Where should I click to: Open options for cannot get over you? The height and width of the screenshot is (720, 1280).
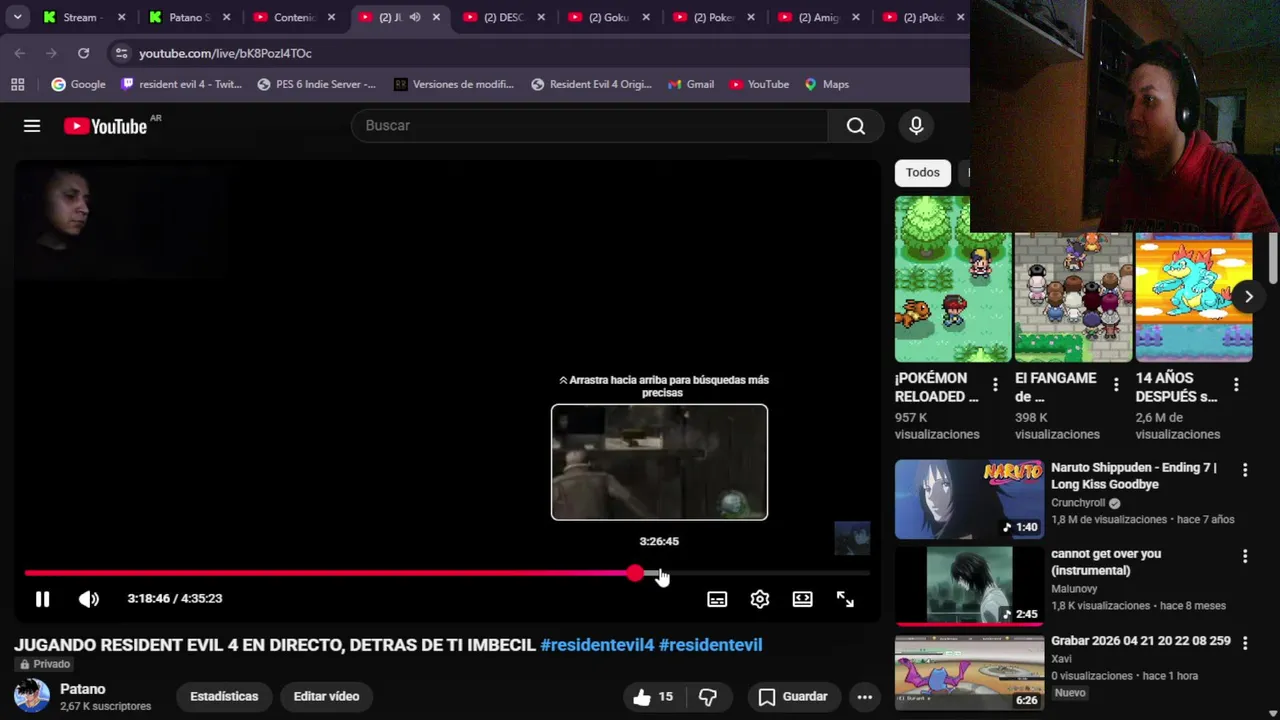tap(1245, 556)
